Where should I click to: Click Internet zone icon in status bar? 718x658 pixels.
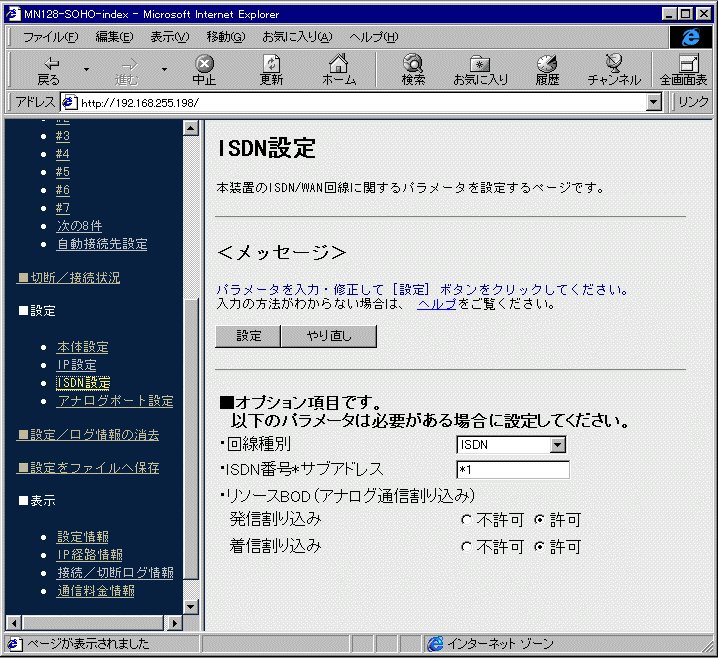click(435, 643)
